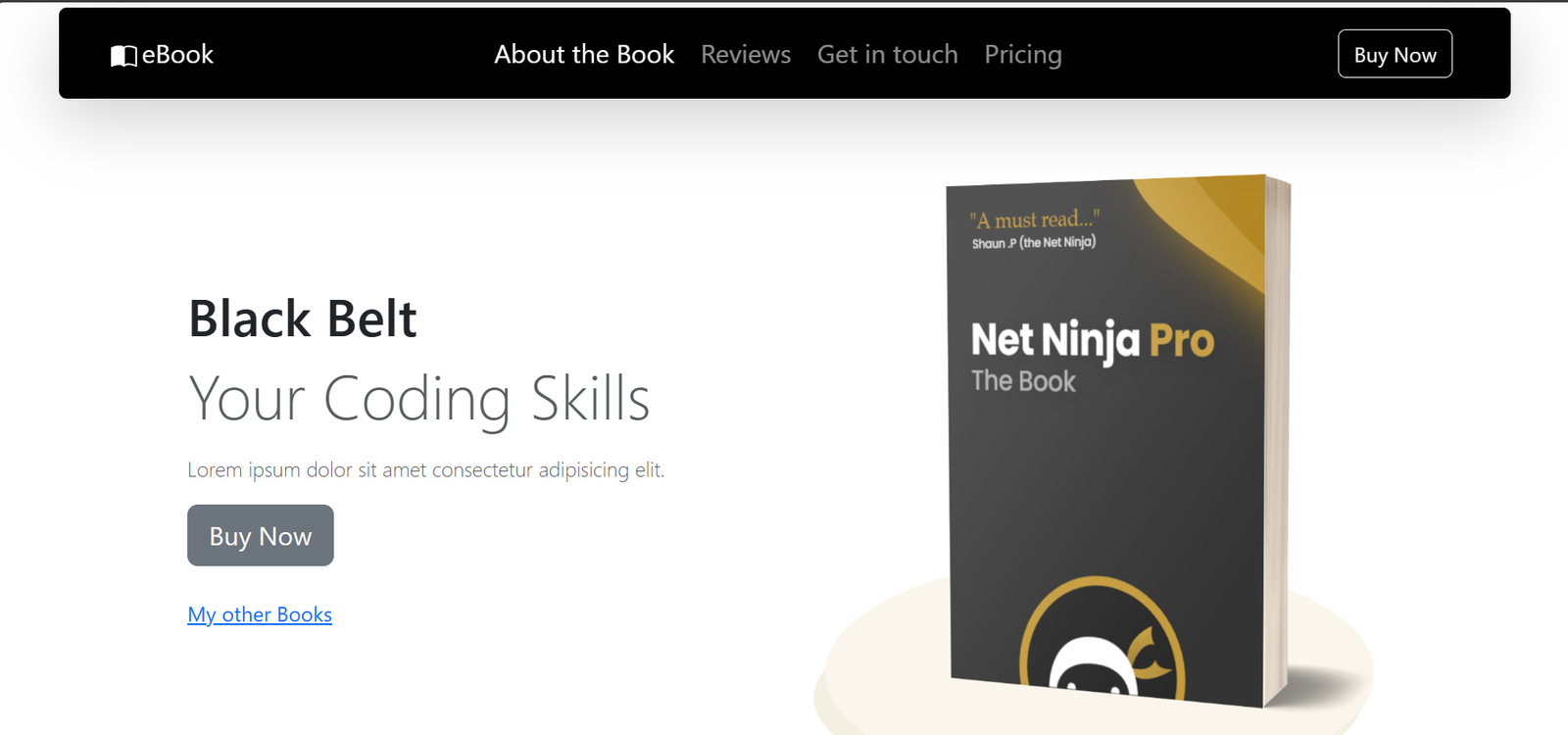The height and width of the screenshot is (735, 1568).
Task: Click the Your Coding Skills subheading
Action: coord(418,399)
